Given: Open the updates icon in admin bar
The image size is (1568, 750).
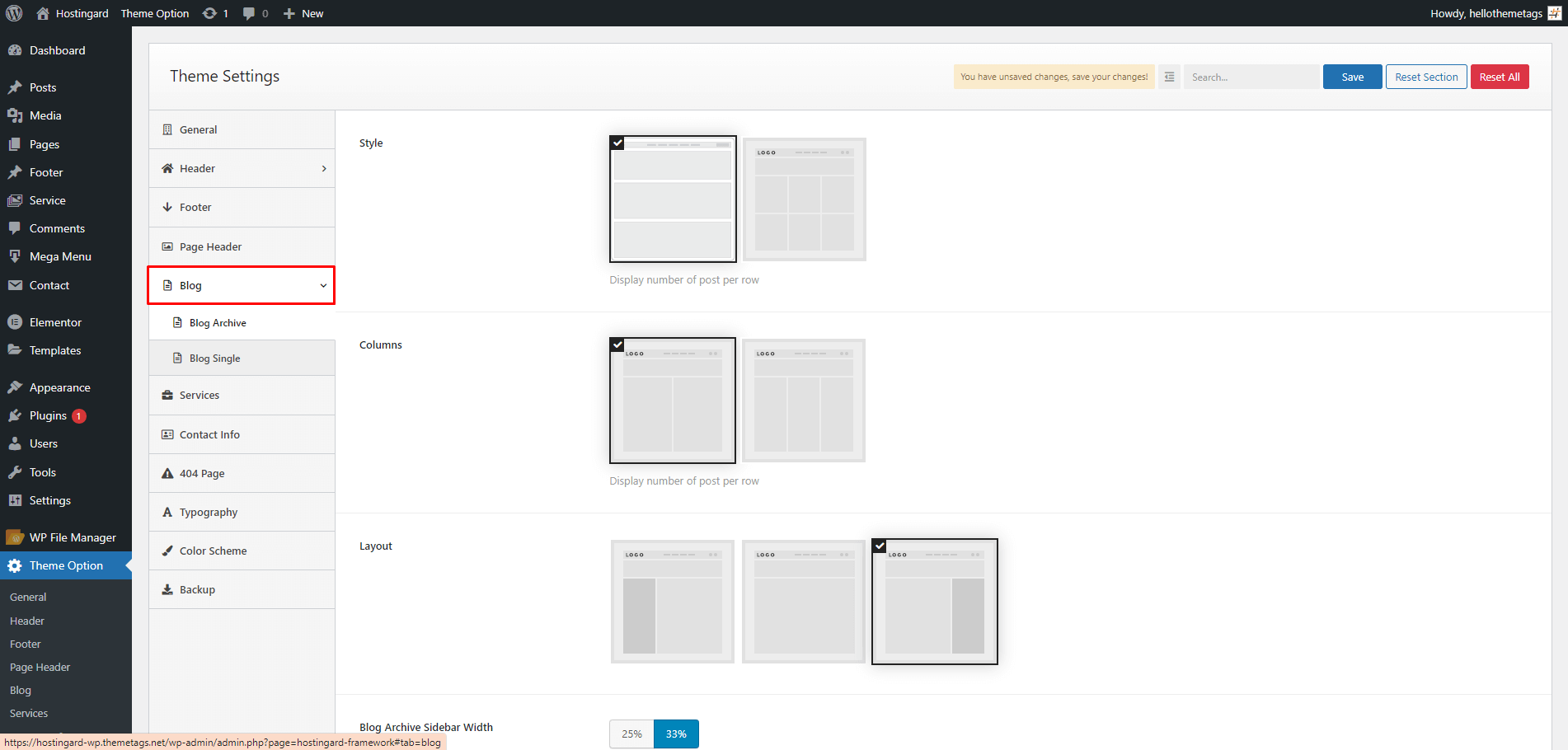Looking at the screenshot, I should 209,13.
